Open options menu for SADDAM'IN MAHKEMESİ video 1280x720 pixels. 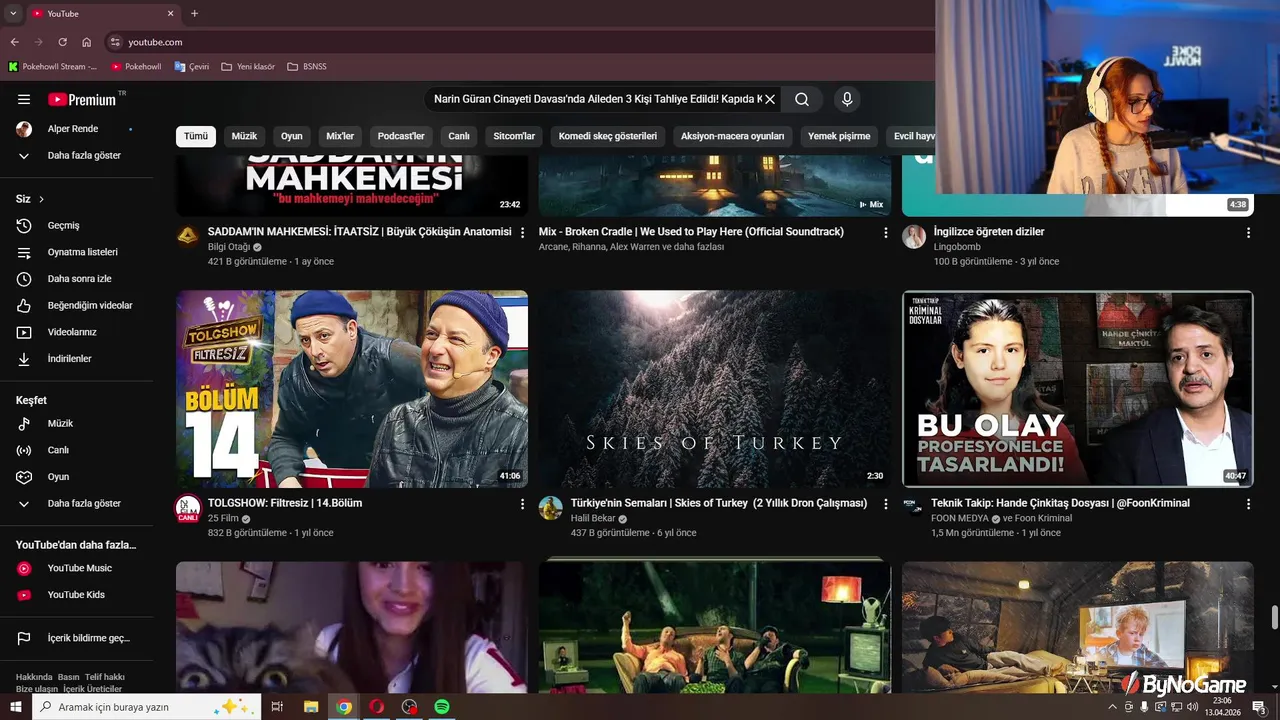pyautogui.click(x=522, y=232)
